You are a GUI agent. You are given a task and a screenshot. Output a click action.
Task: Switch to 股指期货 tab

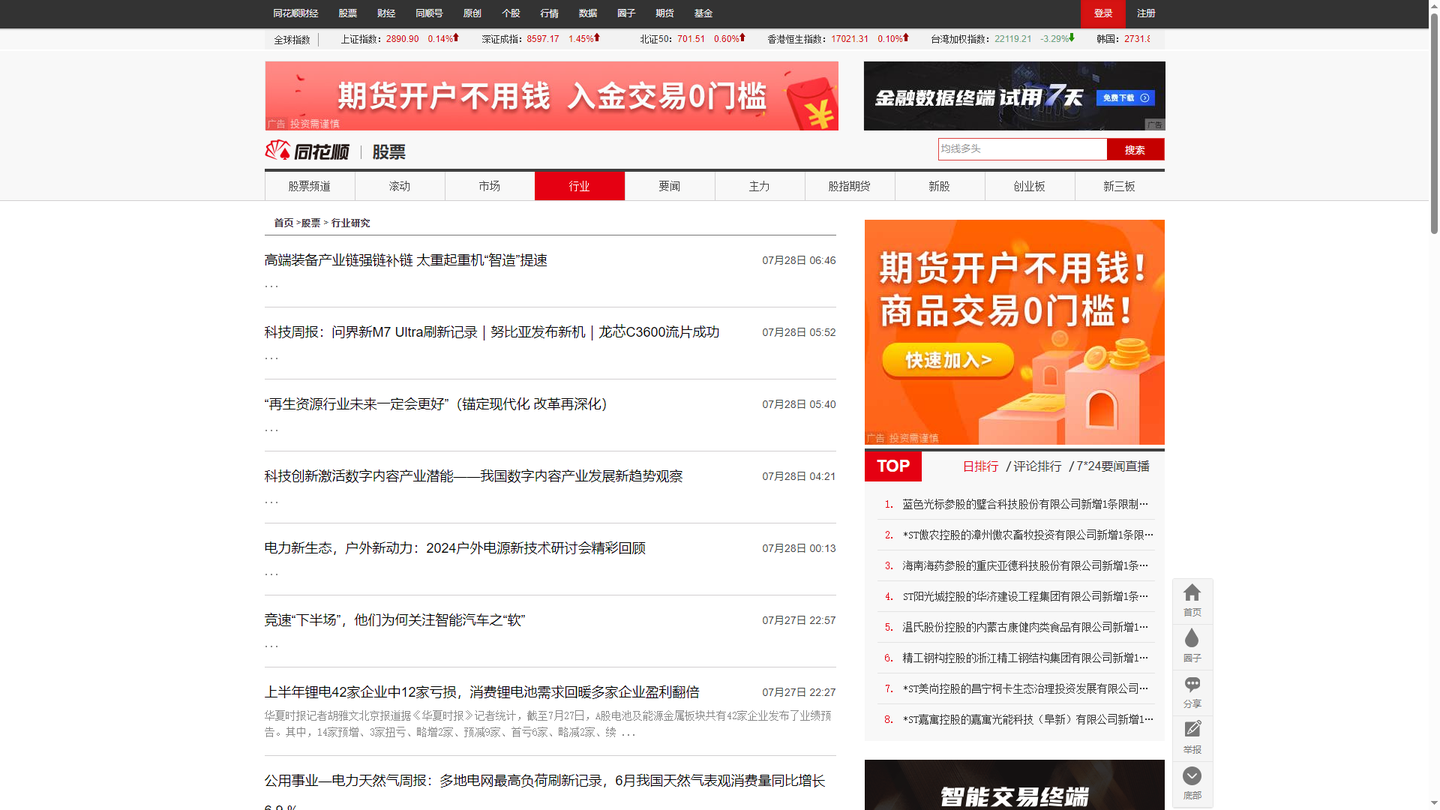(849, 186)
